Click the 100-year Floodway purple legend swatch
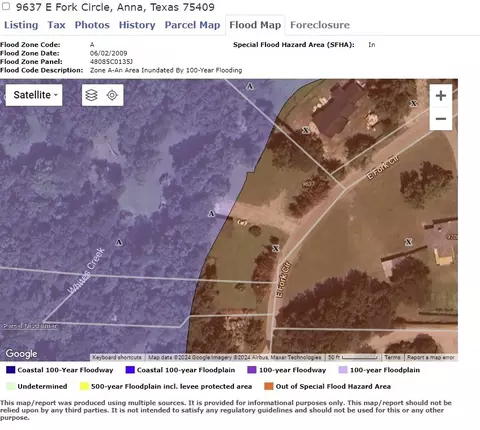 click(252, 370)
